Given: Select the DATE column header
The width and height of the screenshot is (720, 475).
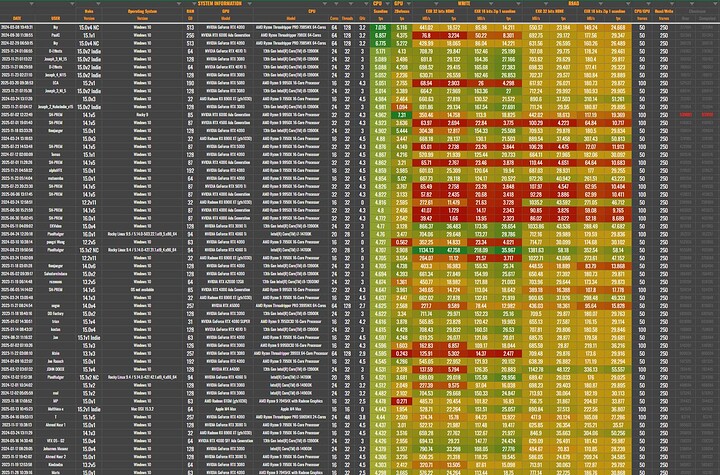Looking at the screenshot, I should tap(17, 18).
